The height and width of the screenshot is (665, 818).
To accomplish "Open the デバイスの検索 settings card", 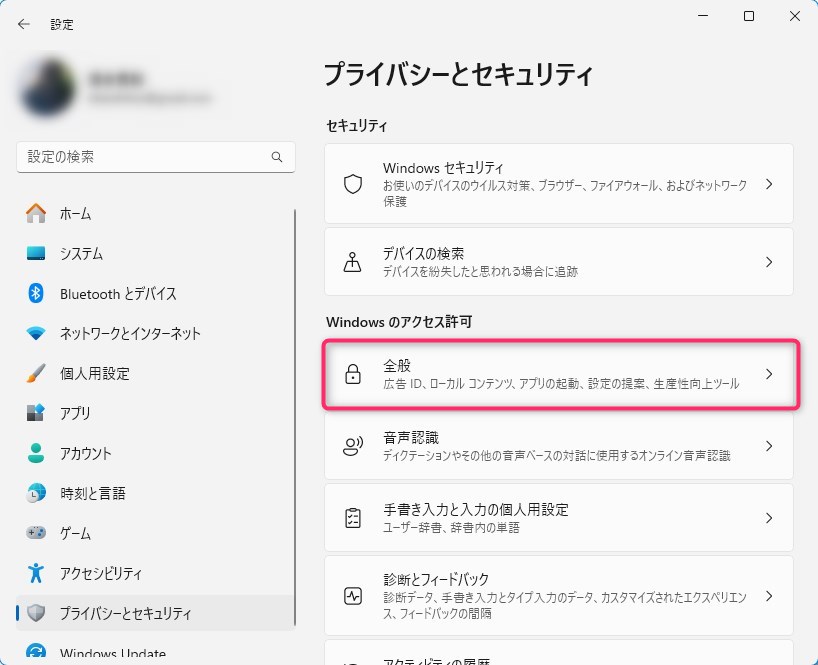I will coord(558,262).
